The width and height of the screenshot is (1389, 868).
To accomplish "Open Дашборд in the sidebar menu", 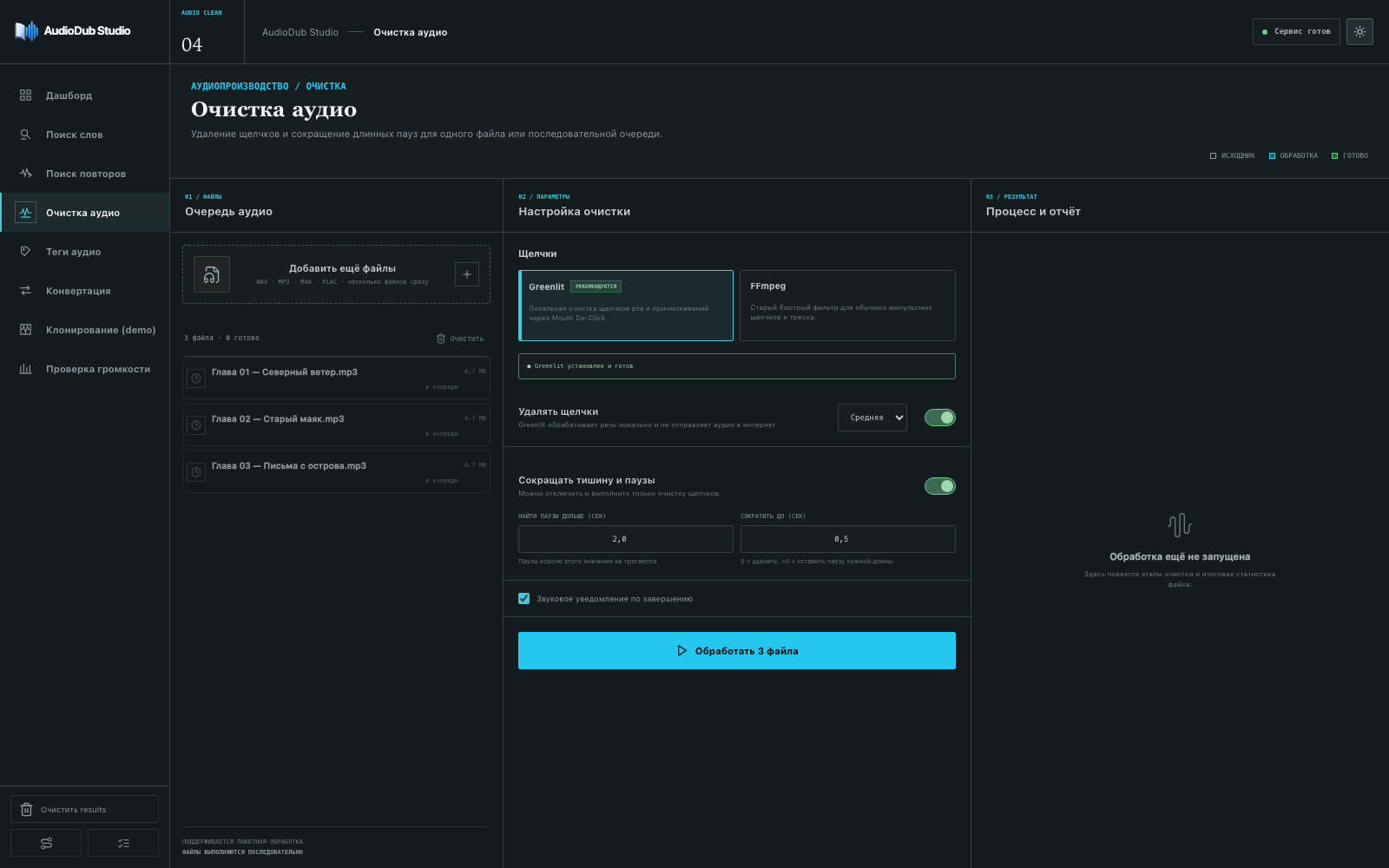I will 84,95.
